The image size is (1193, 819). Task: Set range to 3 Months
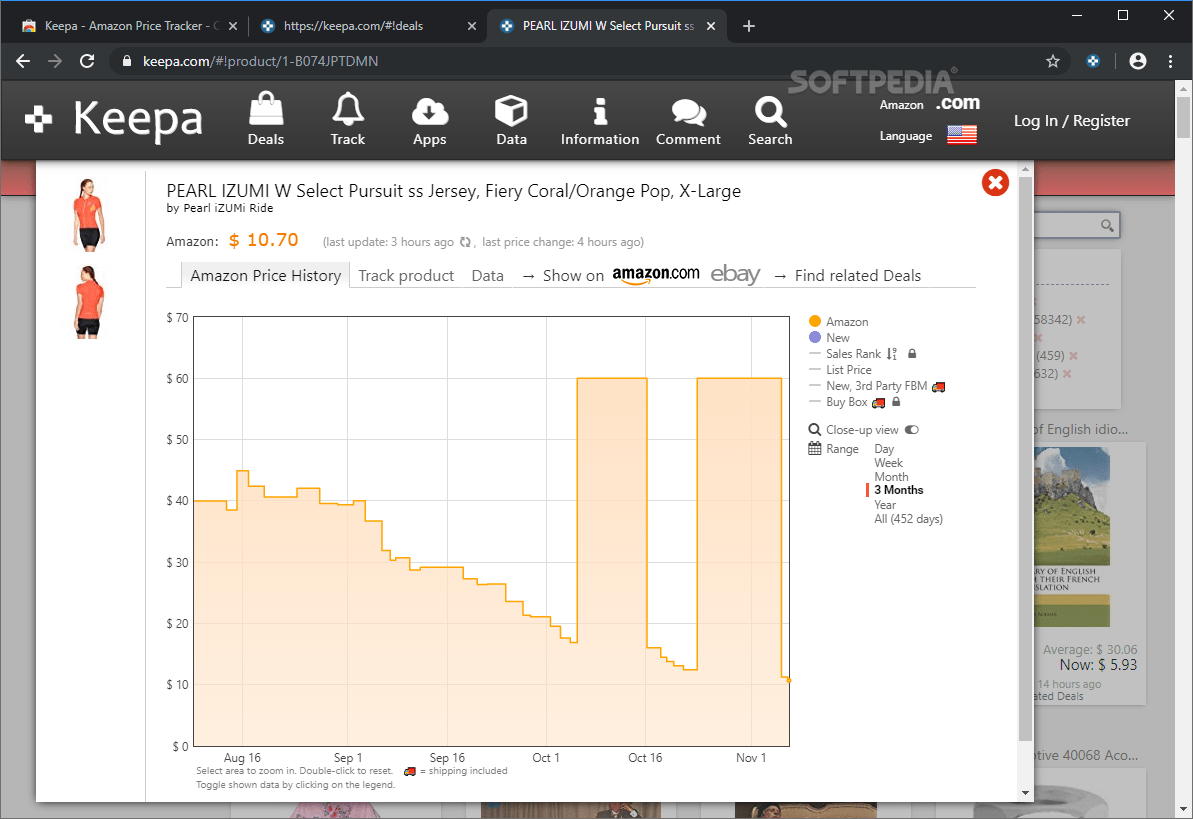tap(899, 490)
